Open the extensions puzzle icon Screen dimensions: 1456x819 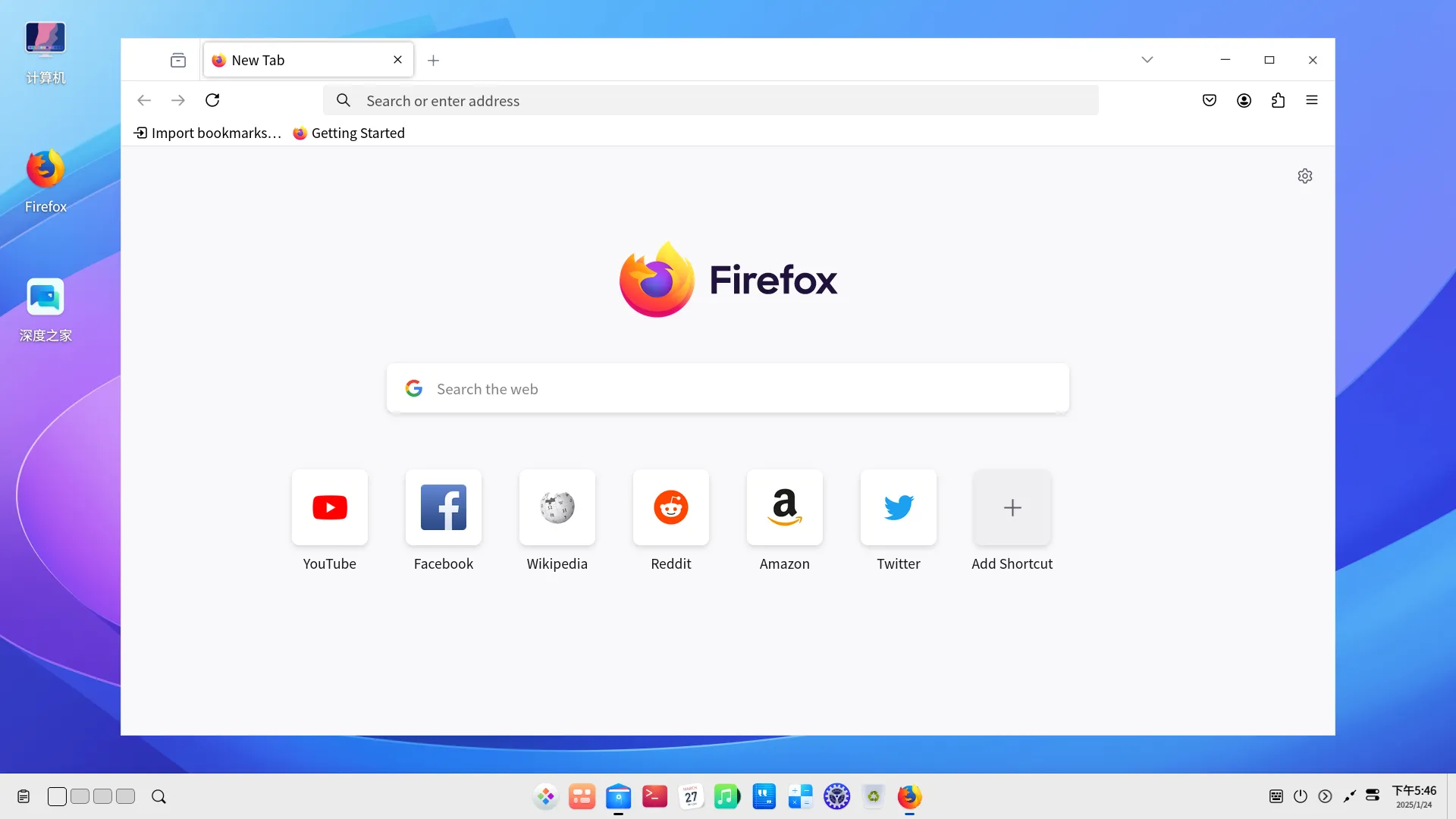1278,100
